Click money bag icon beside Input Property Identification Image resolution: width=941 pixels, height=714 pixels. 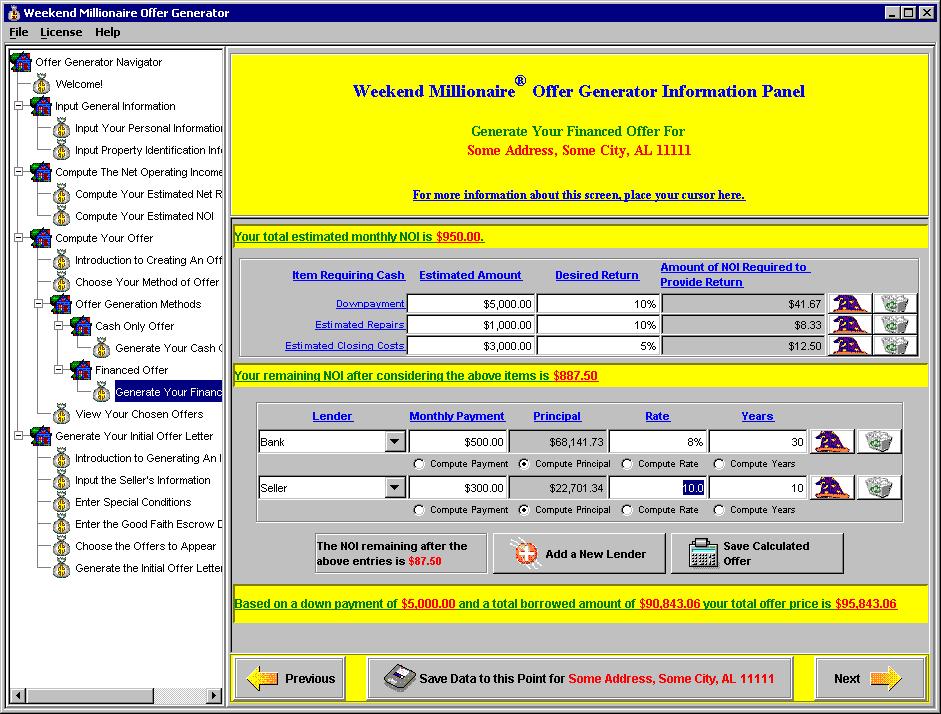coord(61,150)
